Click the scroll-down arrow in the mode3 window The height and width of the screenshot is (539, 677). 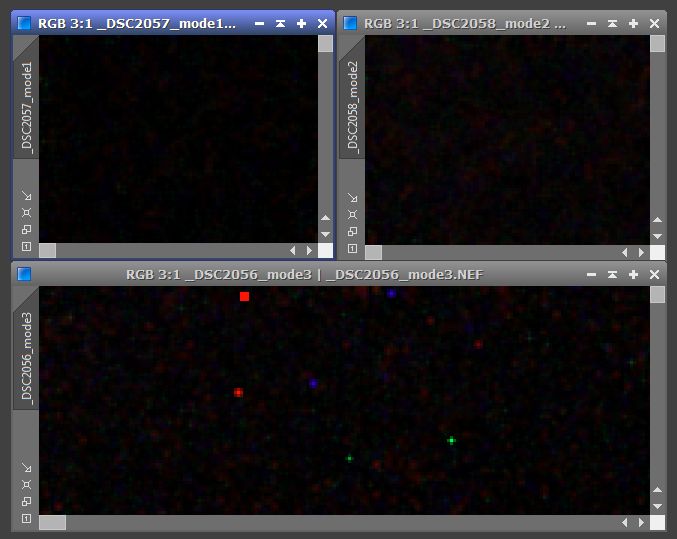click(658, 506)
